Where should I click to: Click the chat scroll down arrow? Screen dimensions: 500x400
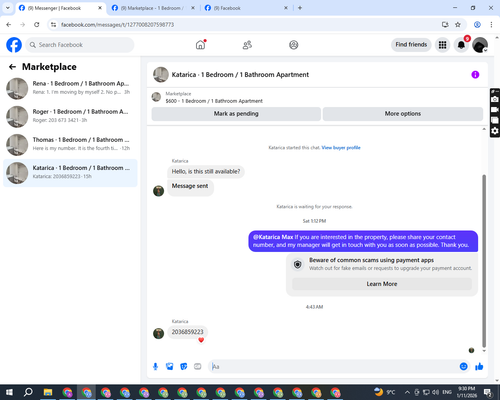pos(484,351)
